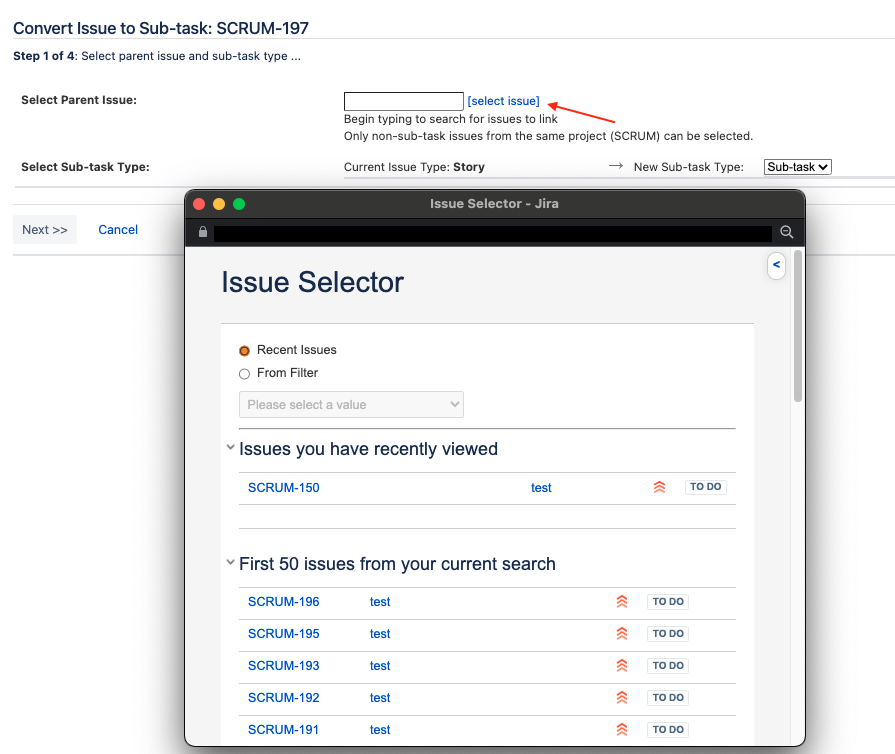Click the search magnifier in the Issue Selector window
The image size is (895, 754).
coord(786,231)
